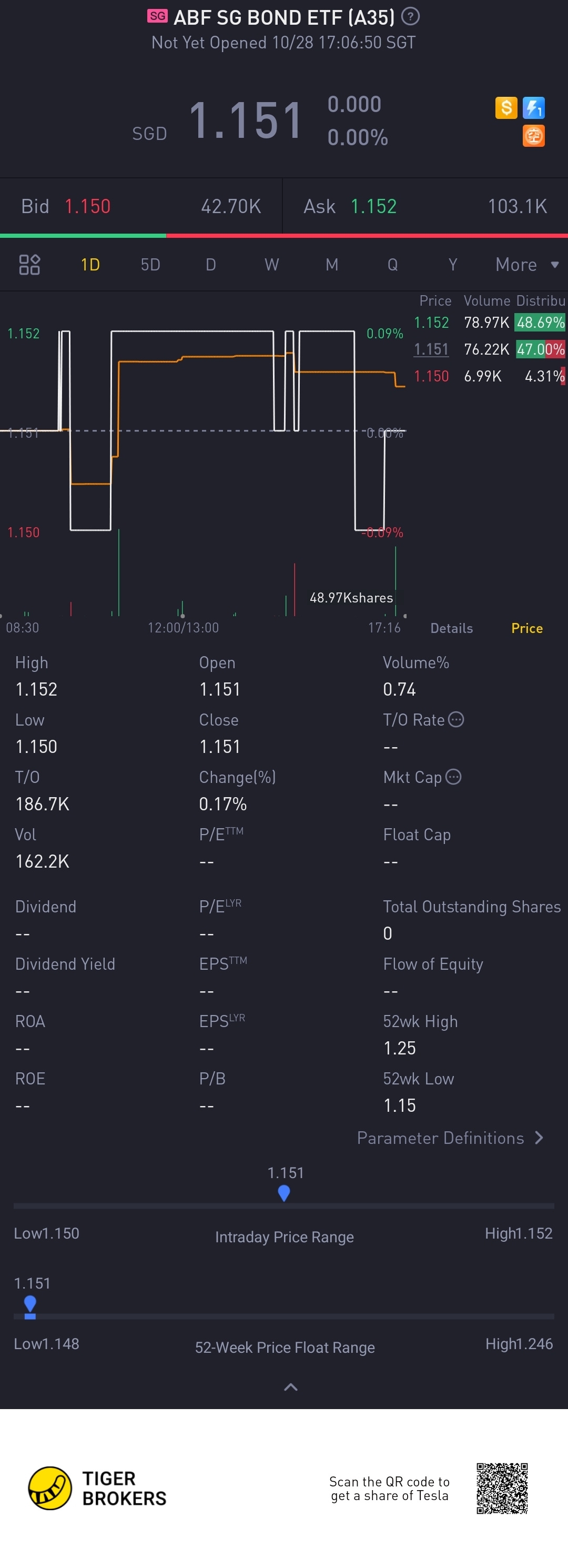Open the More timeframes dropdown
Image resolution: width=568 pixels, height=1568 pixels.
pos(526,265)
